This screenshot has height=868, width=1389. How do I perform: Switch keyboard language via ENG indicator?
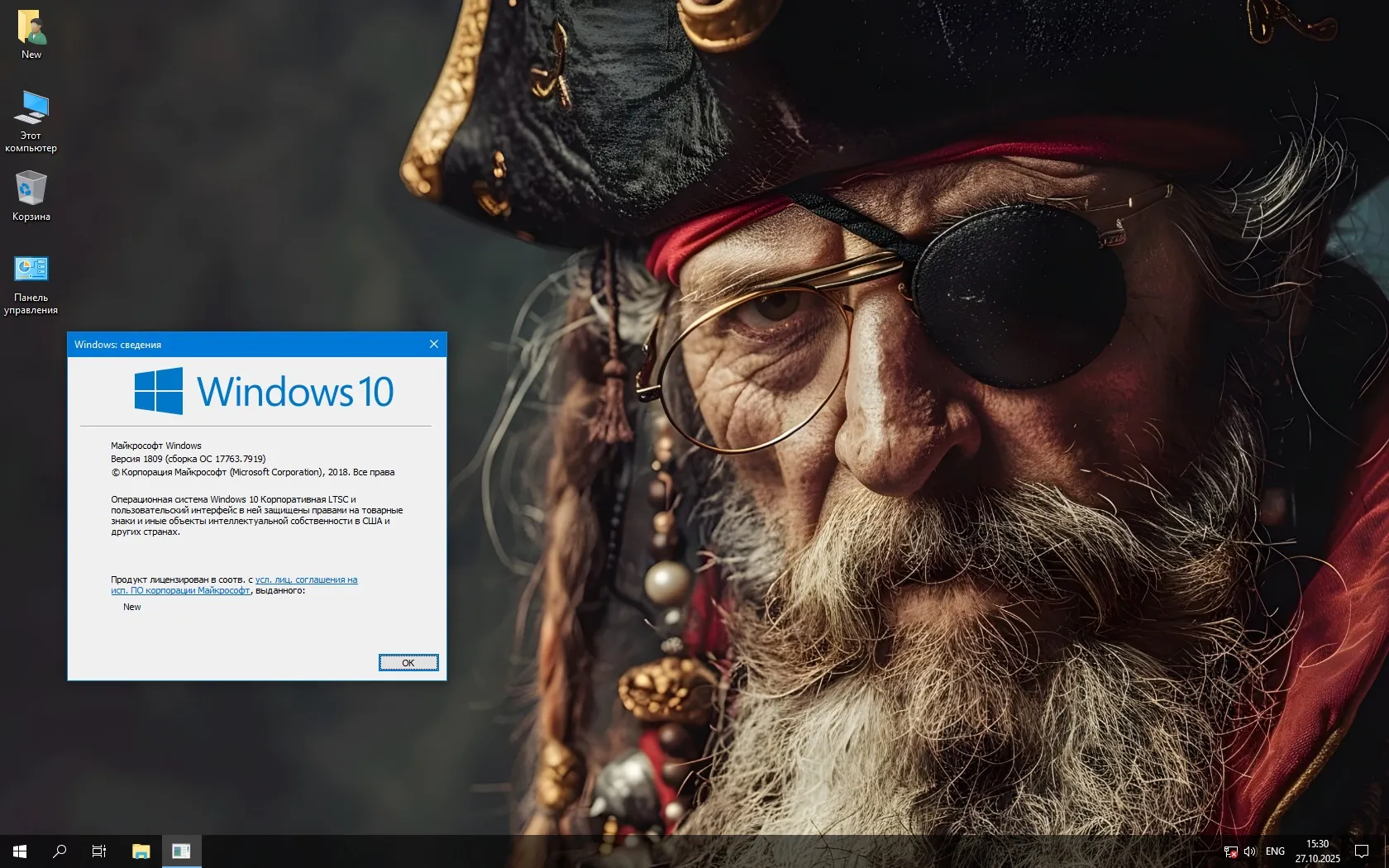(1275, 851)
